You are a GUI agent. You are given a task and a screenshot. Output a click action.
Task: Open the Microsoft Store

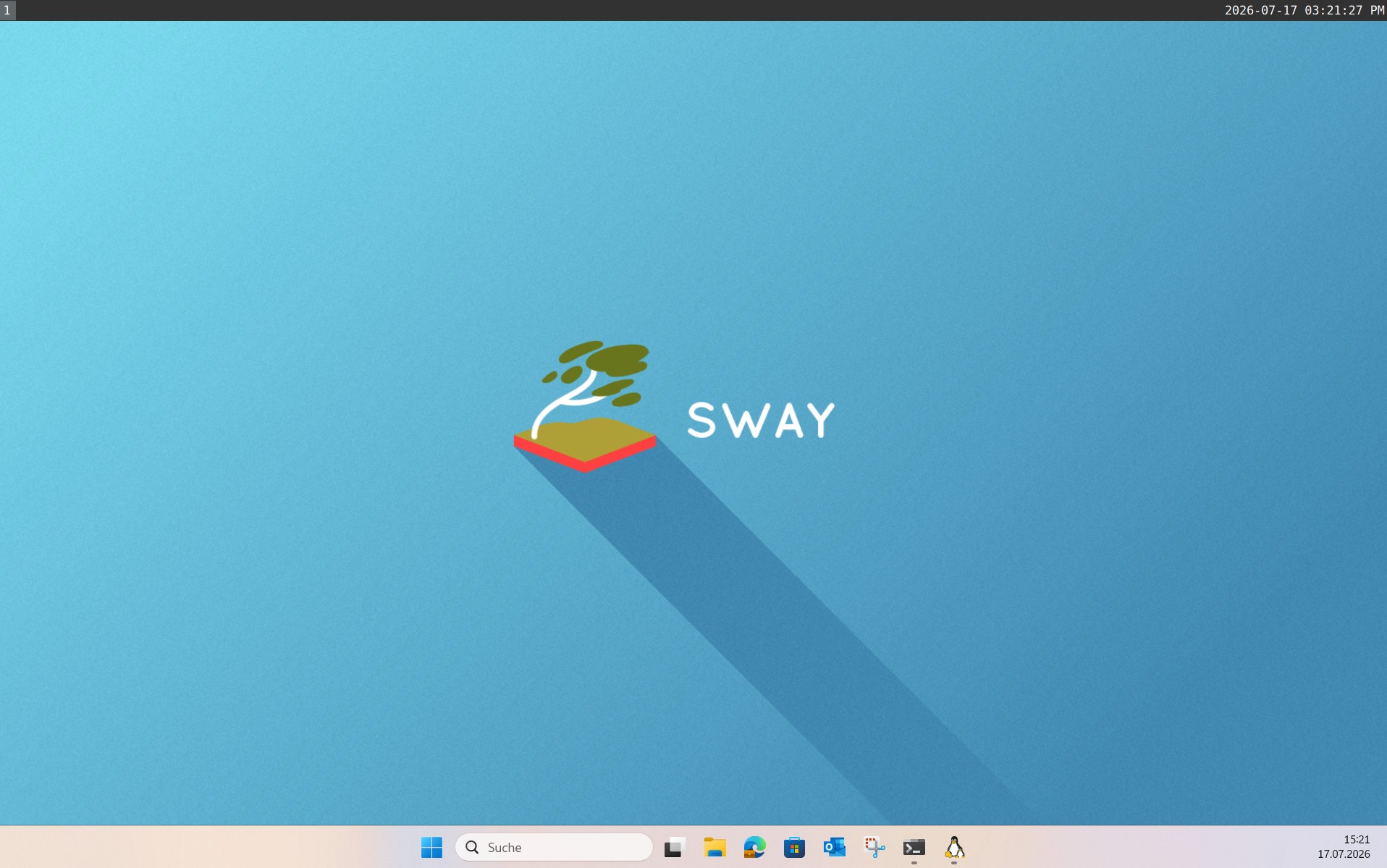[x=794, y=847]
